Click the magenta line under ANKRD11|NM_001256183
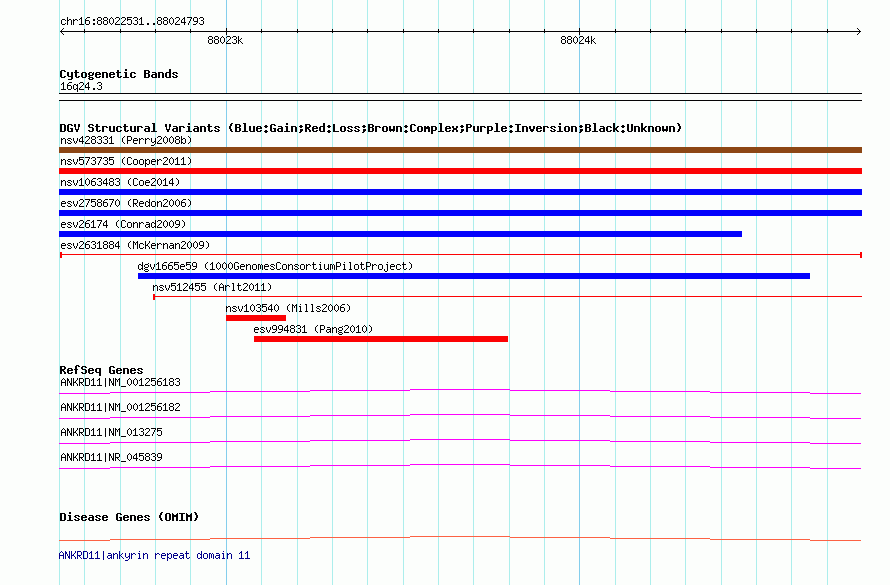Screen dimensions: 890x585 click(460, 391)
